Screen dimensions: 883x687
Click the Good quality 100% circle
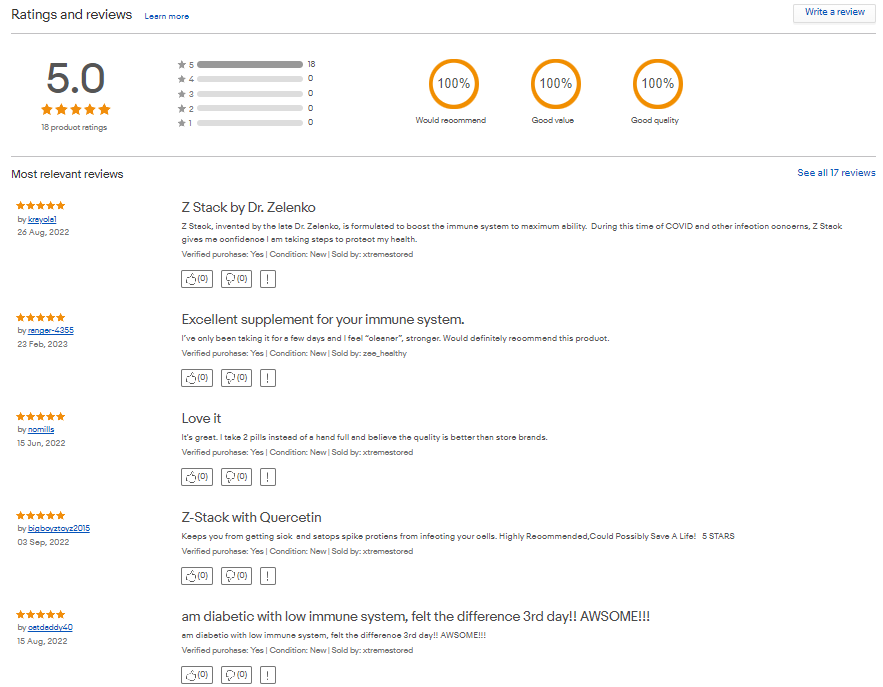(x=658, y=84)
